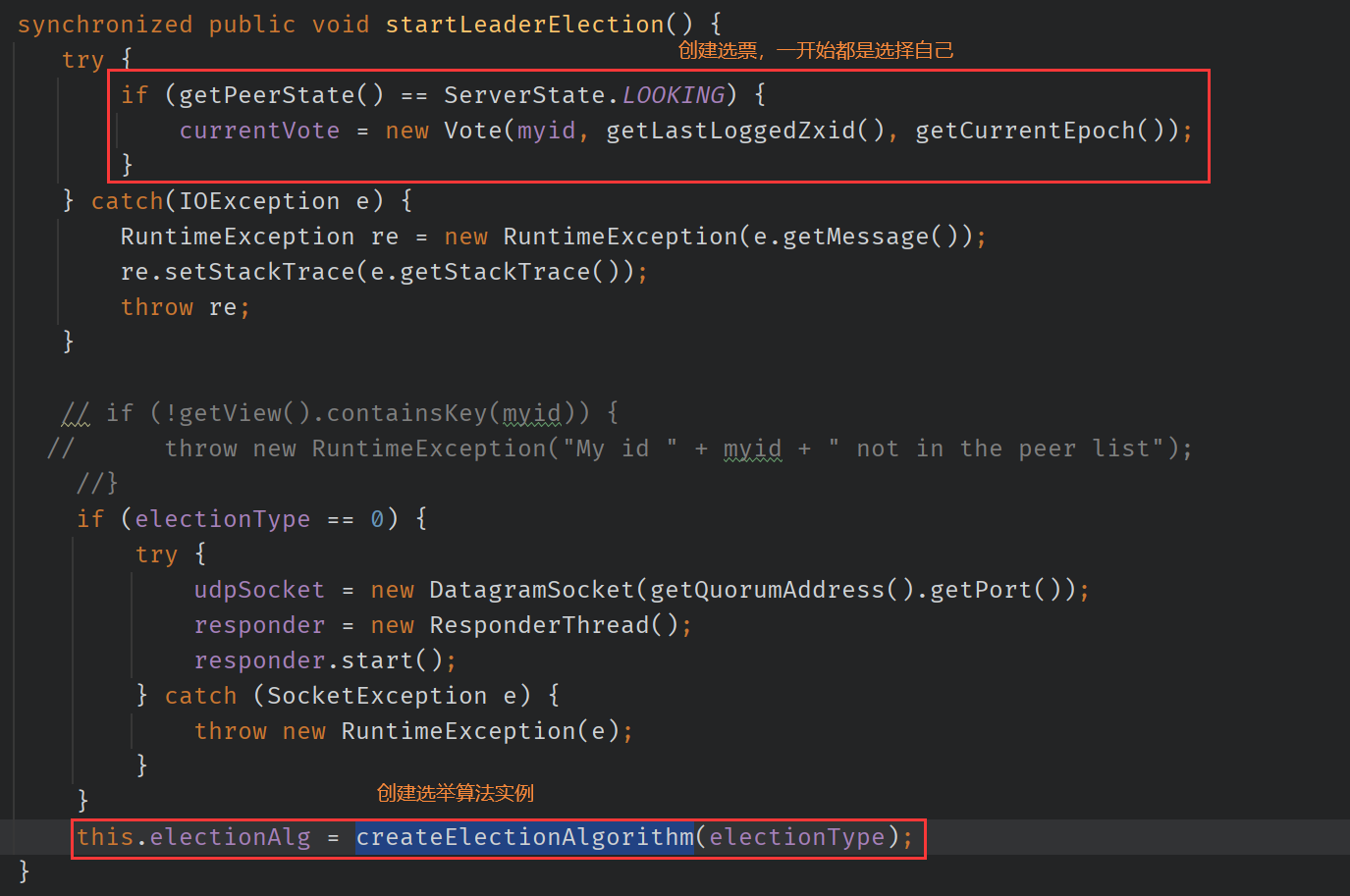This screenshot has width=1350, height=896.
Task: Click ServerState.LOOKING constant
Action: (x=584, y=95)
